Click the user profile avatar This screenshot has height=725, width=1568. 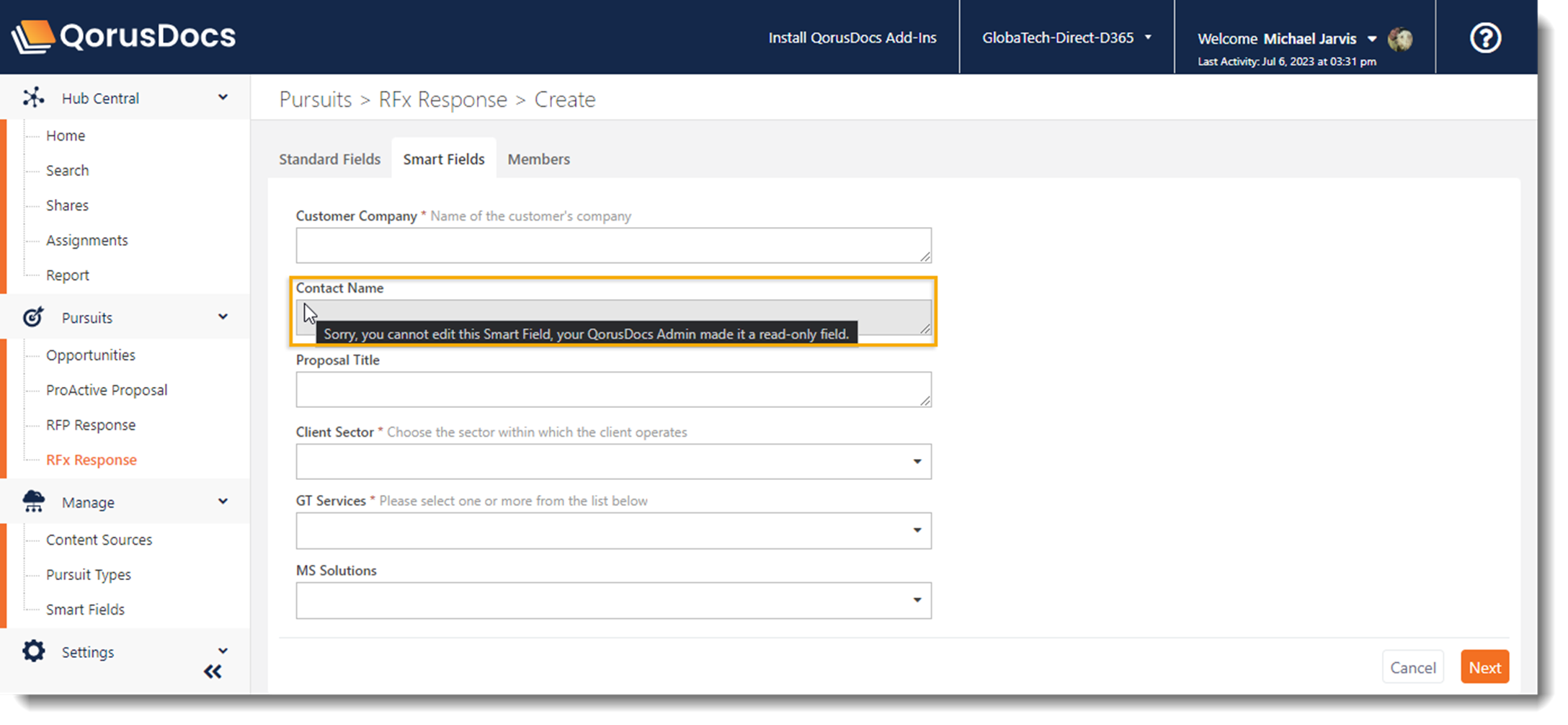1400,39
